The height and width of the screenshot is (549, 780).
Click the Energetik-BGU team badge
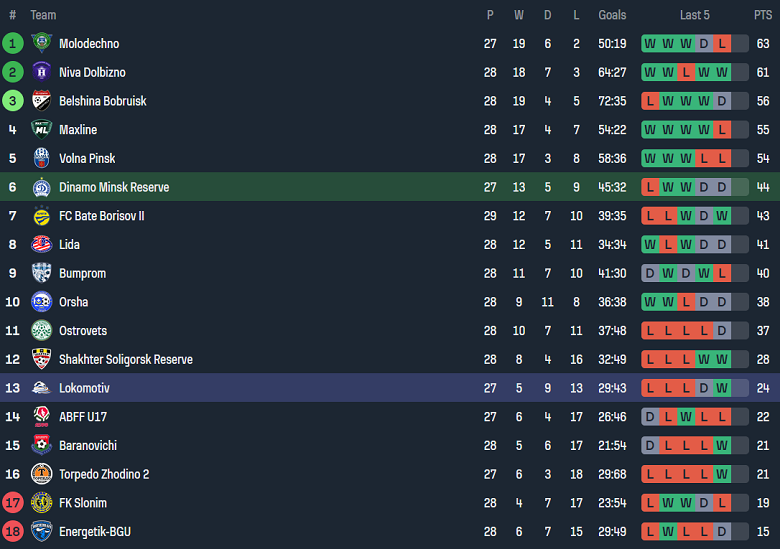coord(41,532)
